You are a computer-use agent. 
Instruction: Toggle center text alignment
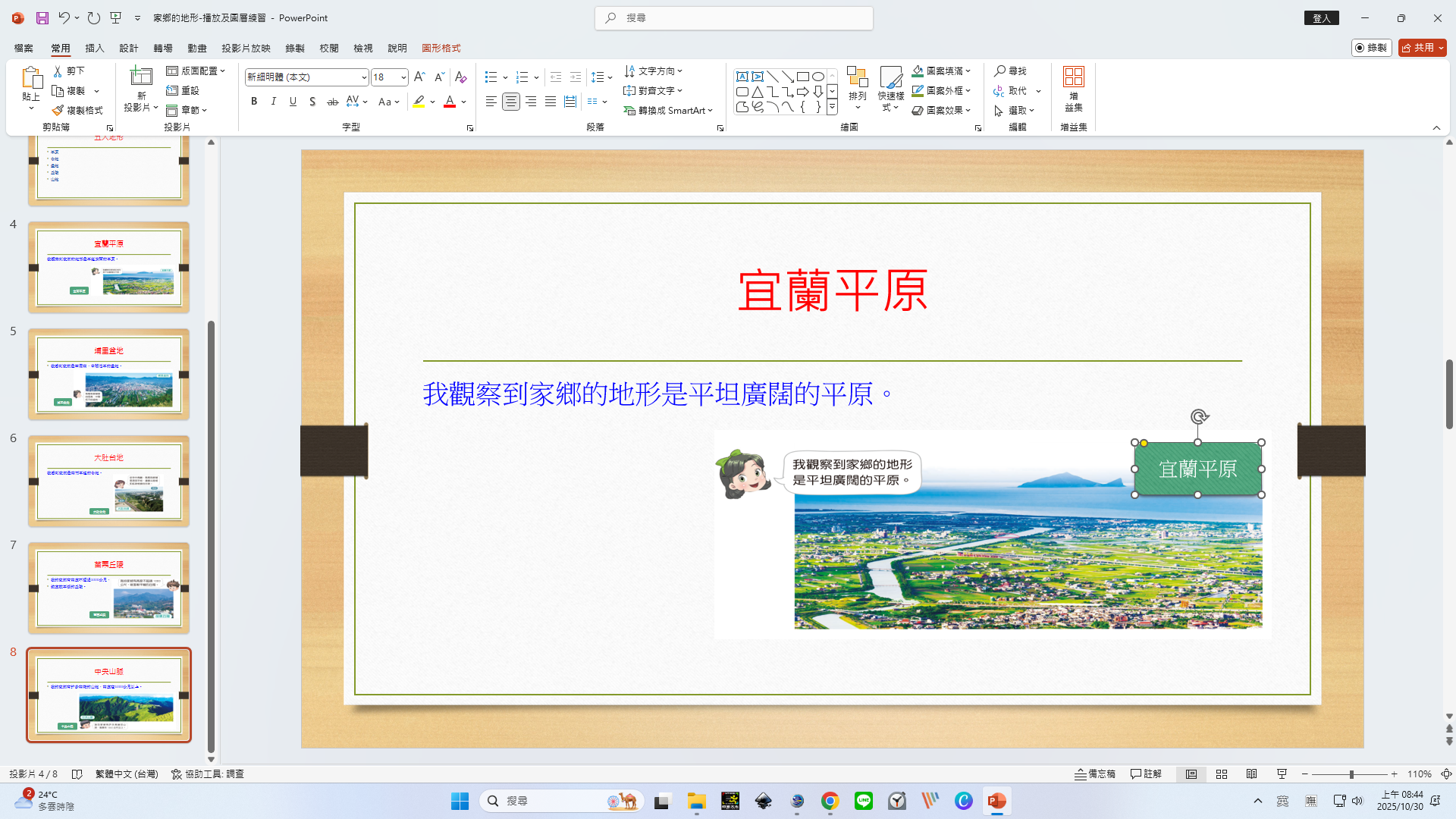(x=511, y=102)
